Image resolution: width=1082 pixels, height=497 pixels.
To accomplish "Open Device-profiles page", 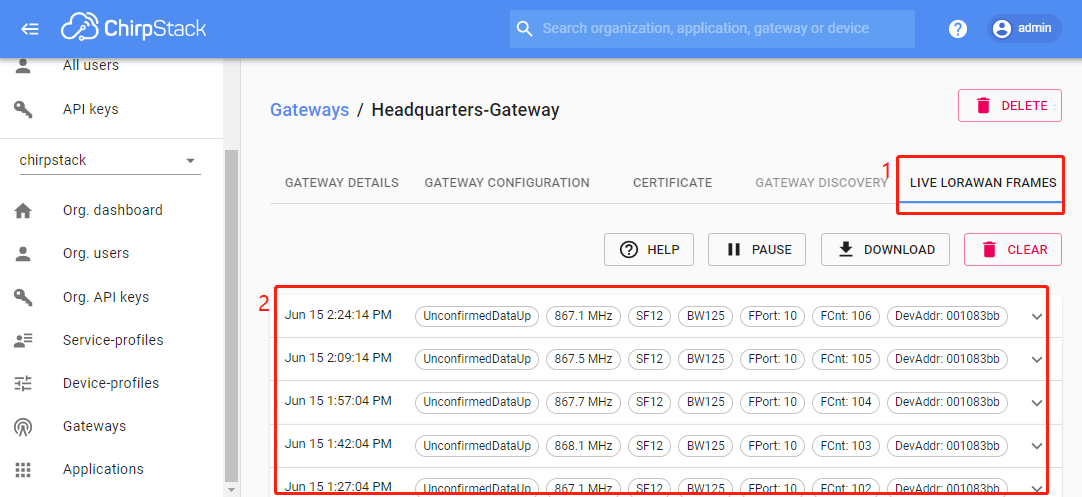I will tap(111, 383).
